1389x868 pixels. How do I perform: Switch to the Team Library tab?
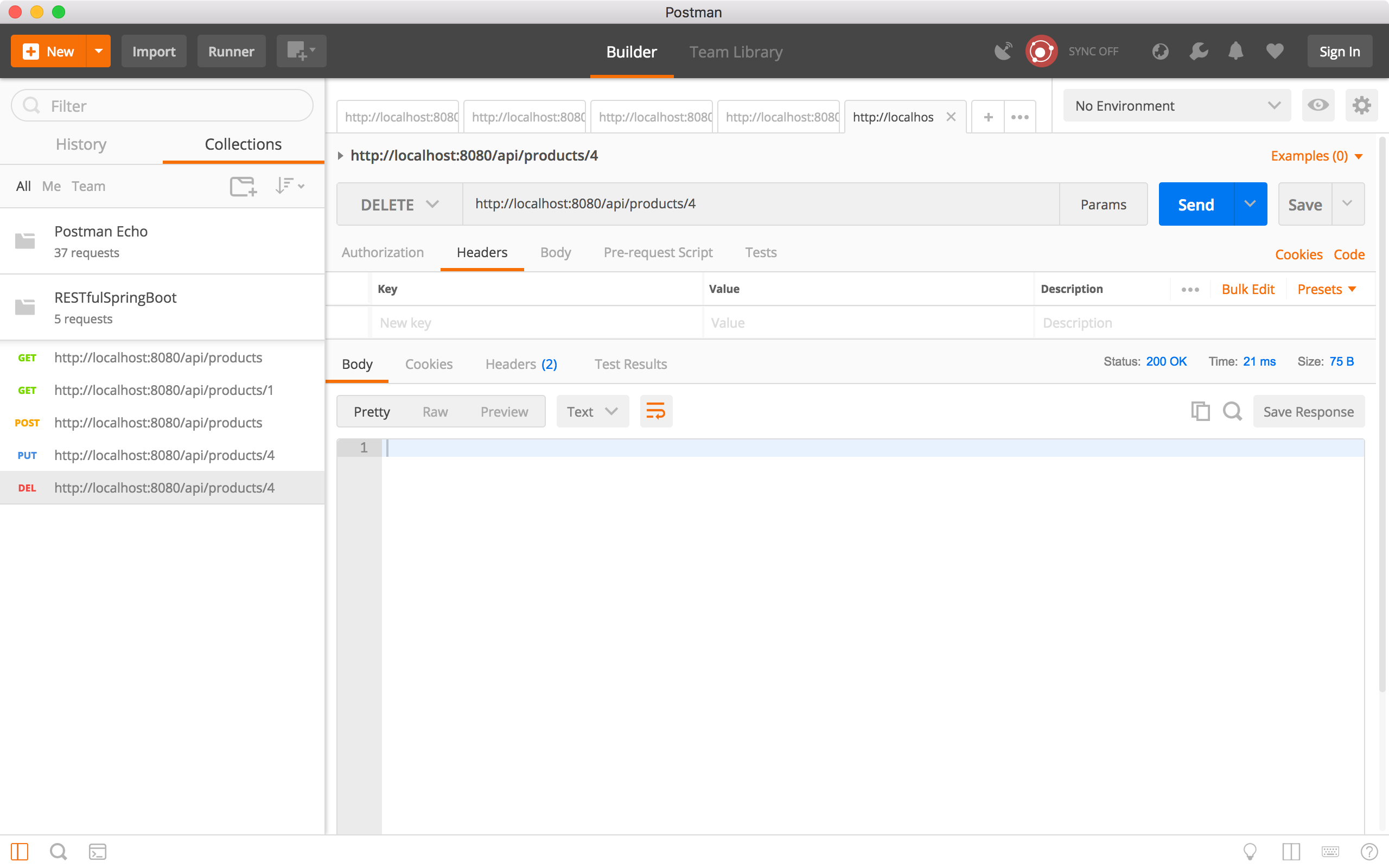pos(736,52)
